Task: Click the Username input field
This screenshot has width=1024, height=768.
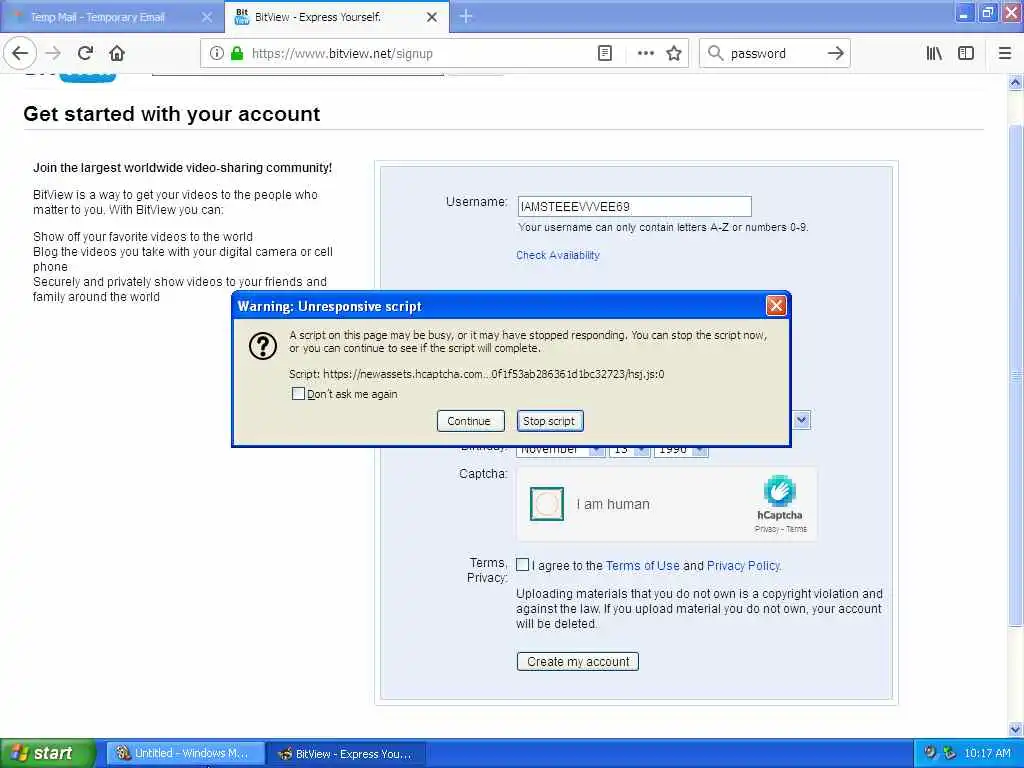Action: pyautogui.click(x=634, y=207)
